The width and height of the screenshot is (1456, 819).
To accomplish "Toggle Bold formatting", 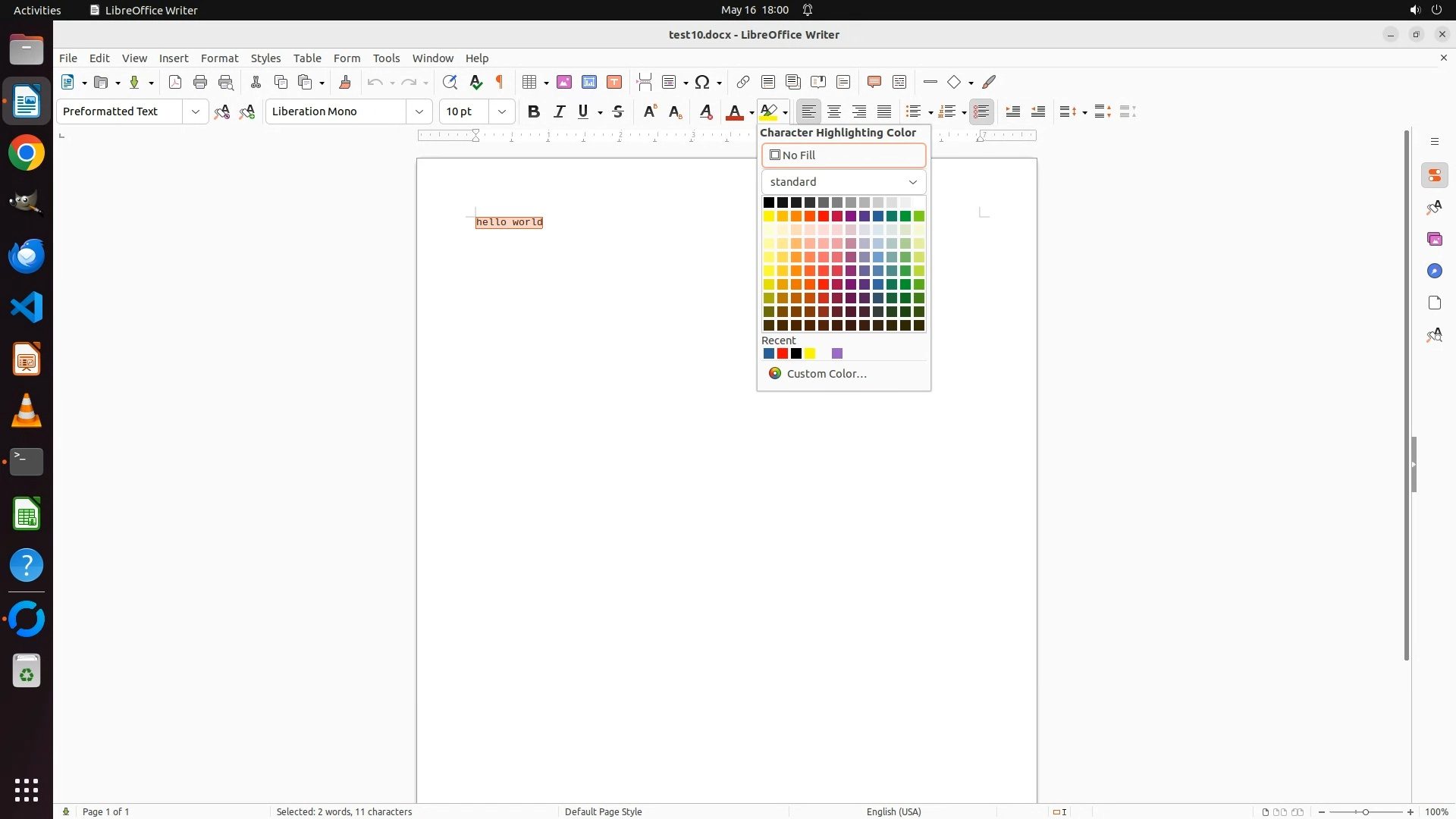I will click(534, 111).
